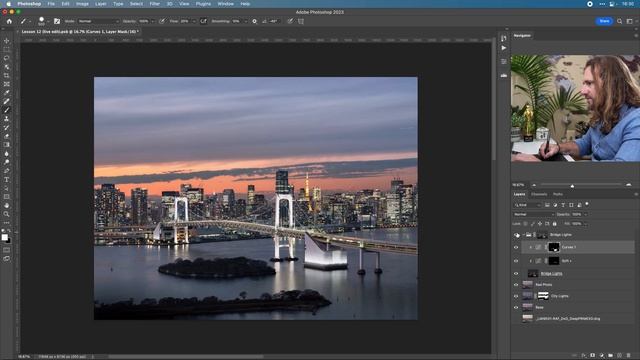Screen dimensions: 640x360
Task: Select the Eyedropper tool
Action: click(x=7, y=93)
